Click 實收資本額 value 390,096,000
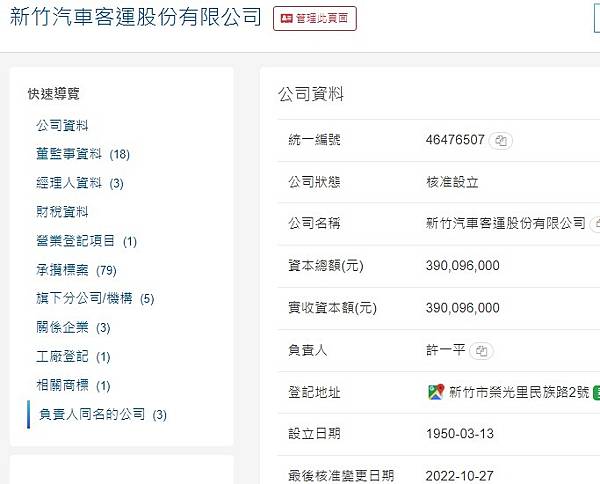Screen dimensions: 600x484 click(x=463, y=308)
